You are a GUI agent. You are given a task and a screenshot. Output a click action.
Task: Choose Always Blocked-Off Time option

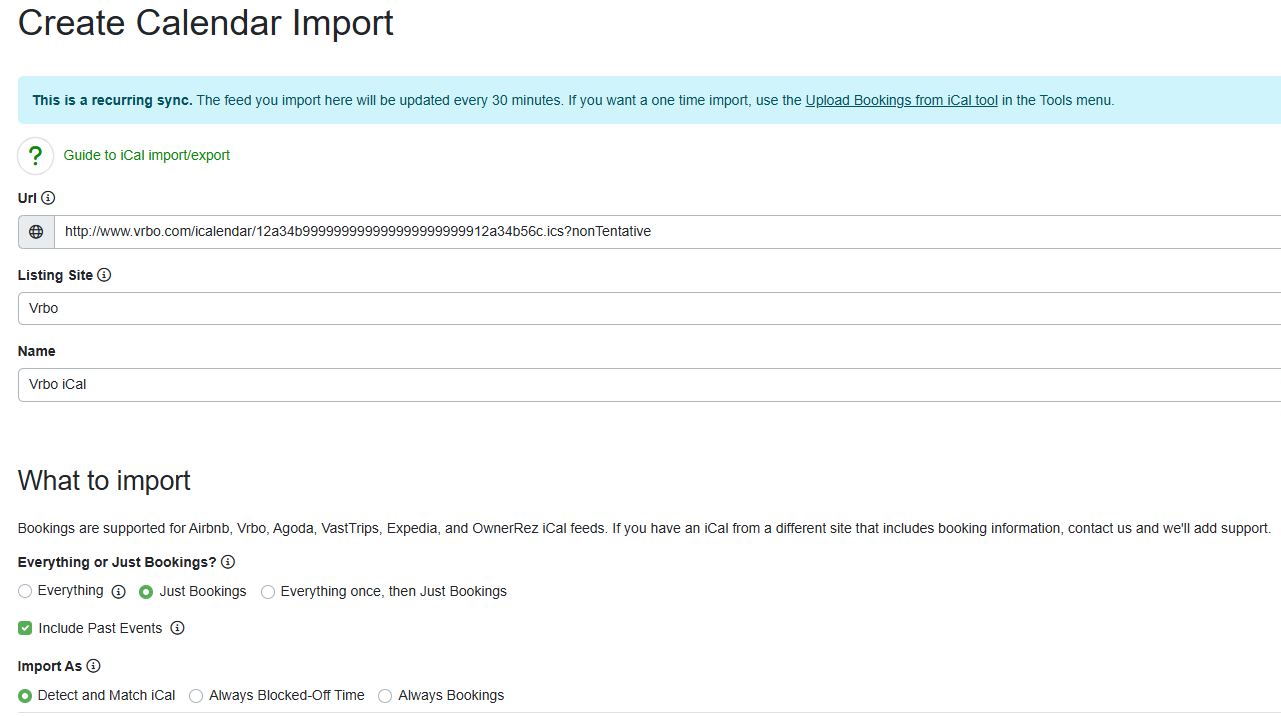(196, 695)
